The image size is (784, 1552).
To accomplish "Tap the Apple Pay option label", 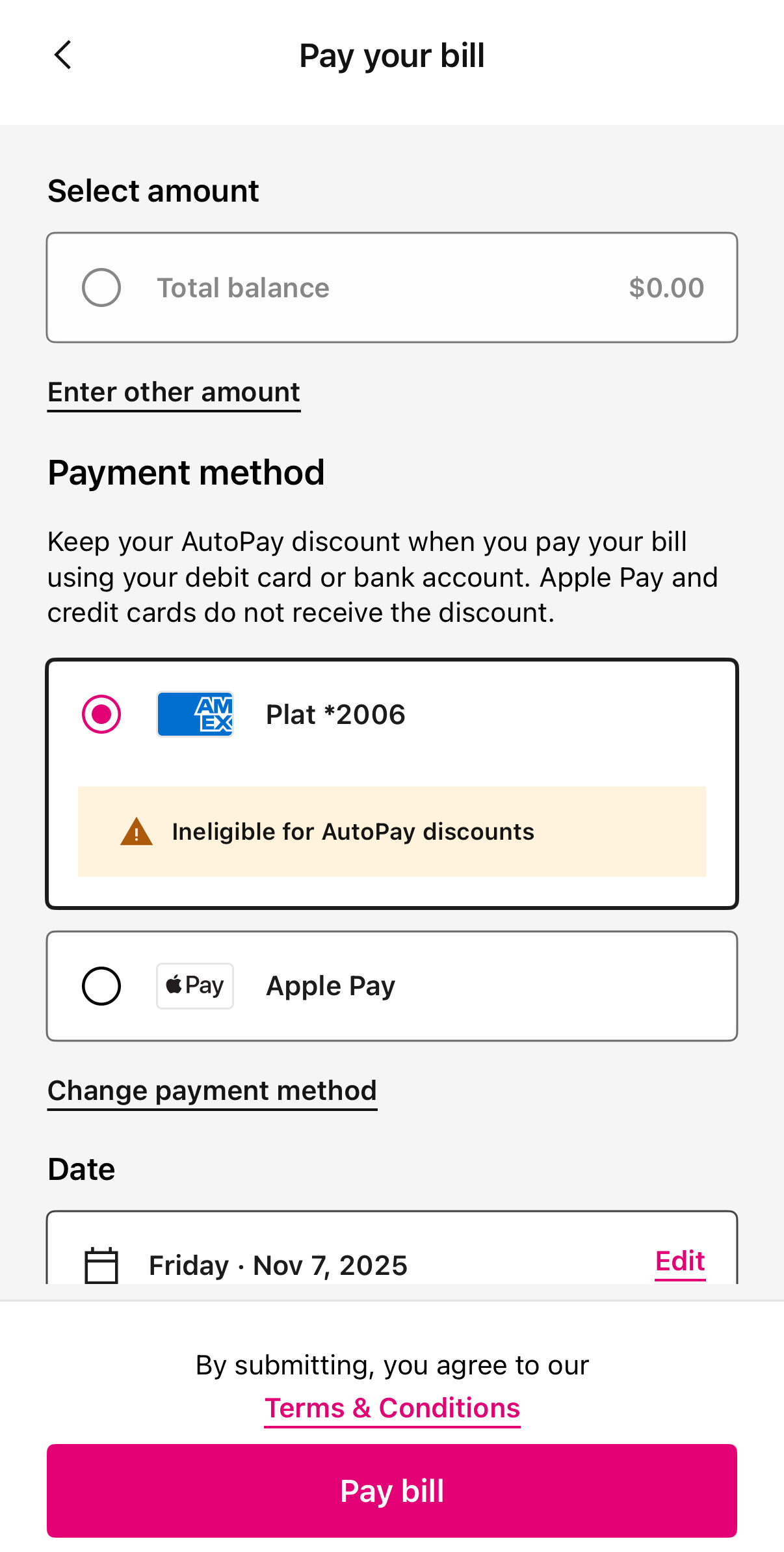I will coord(330,986).
